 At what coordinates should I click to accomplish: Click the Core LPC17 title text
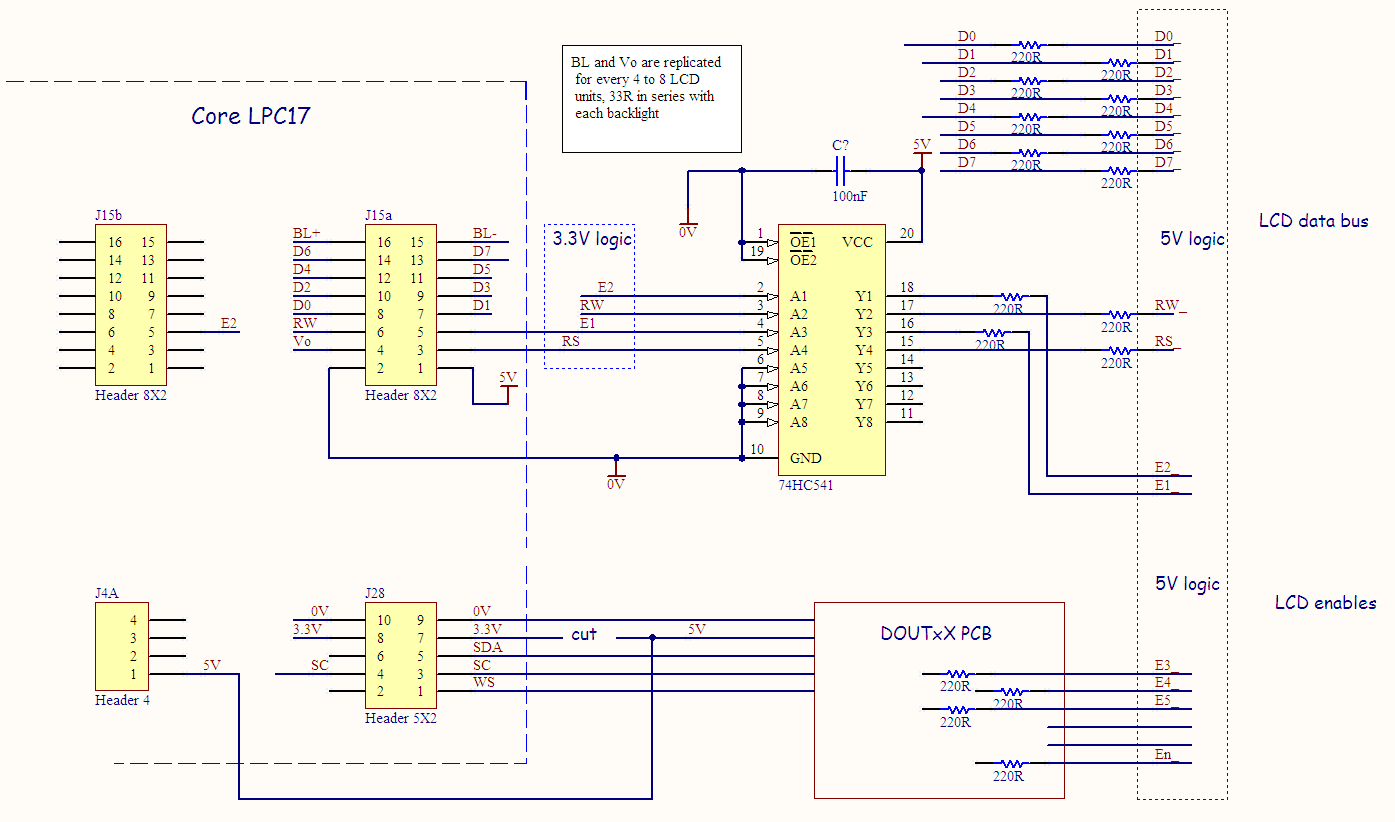click(250, 116)
